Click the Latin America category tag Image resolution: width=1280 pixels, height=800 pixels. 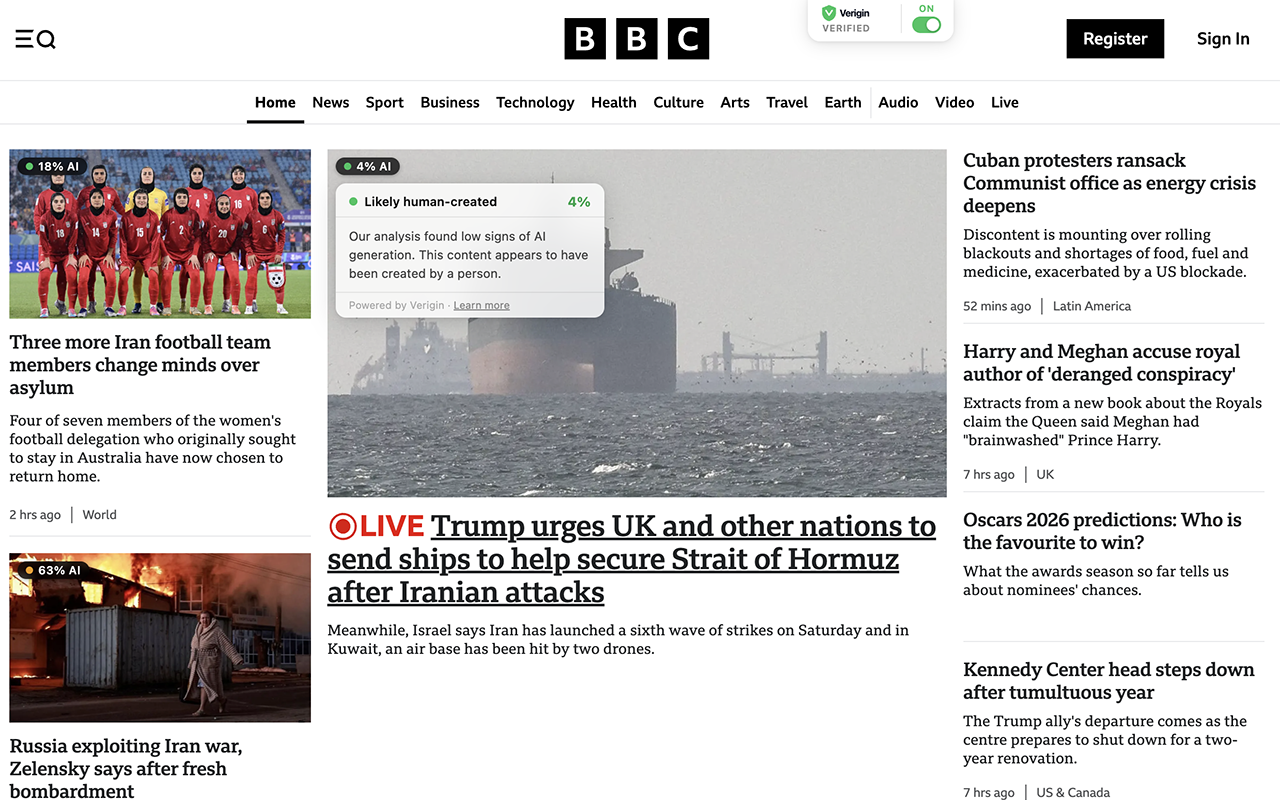(x=1092, y=306)
